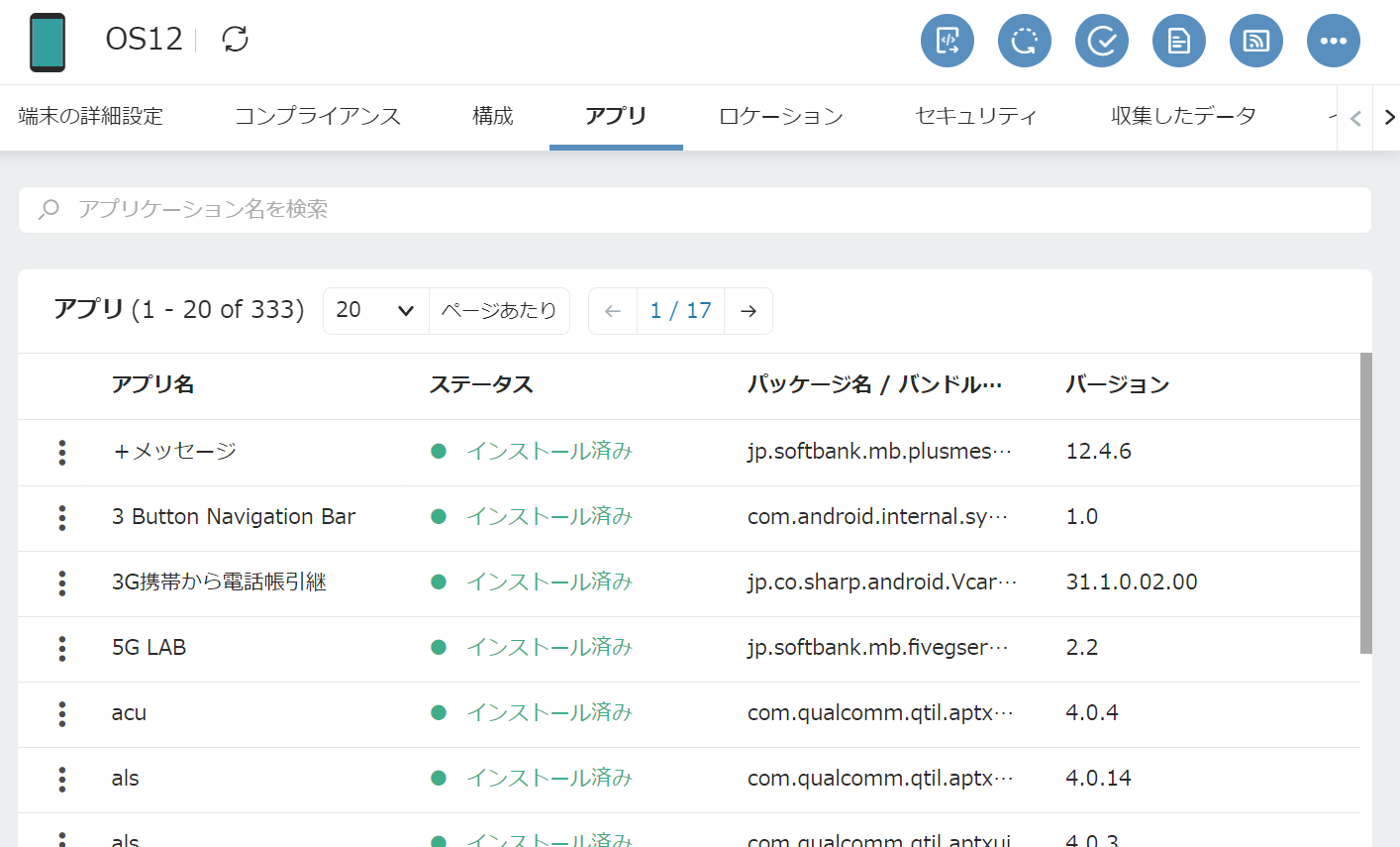Image resolution: width=1400 pixels, height=847 pixels.
Task: Click version 4.0.14
Action: click(1098, 779)
